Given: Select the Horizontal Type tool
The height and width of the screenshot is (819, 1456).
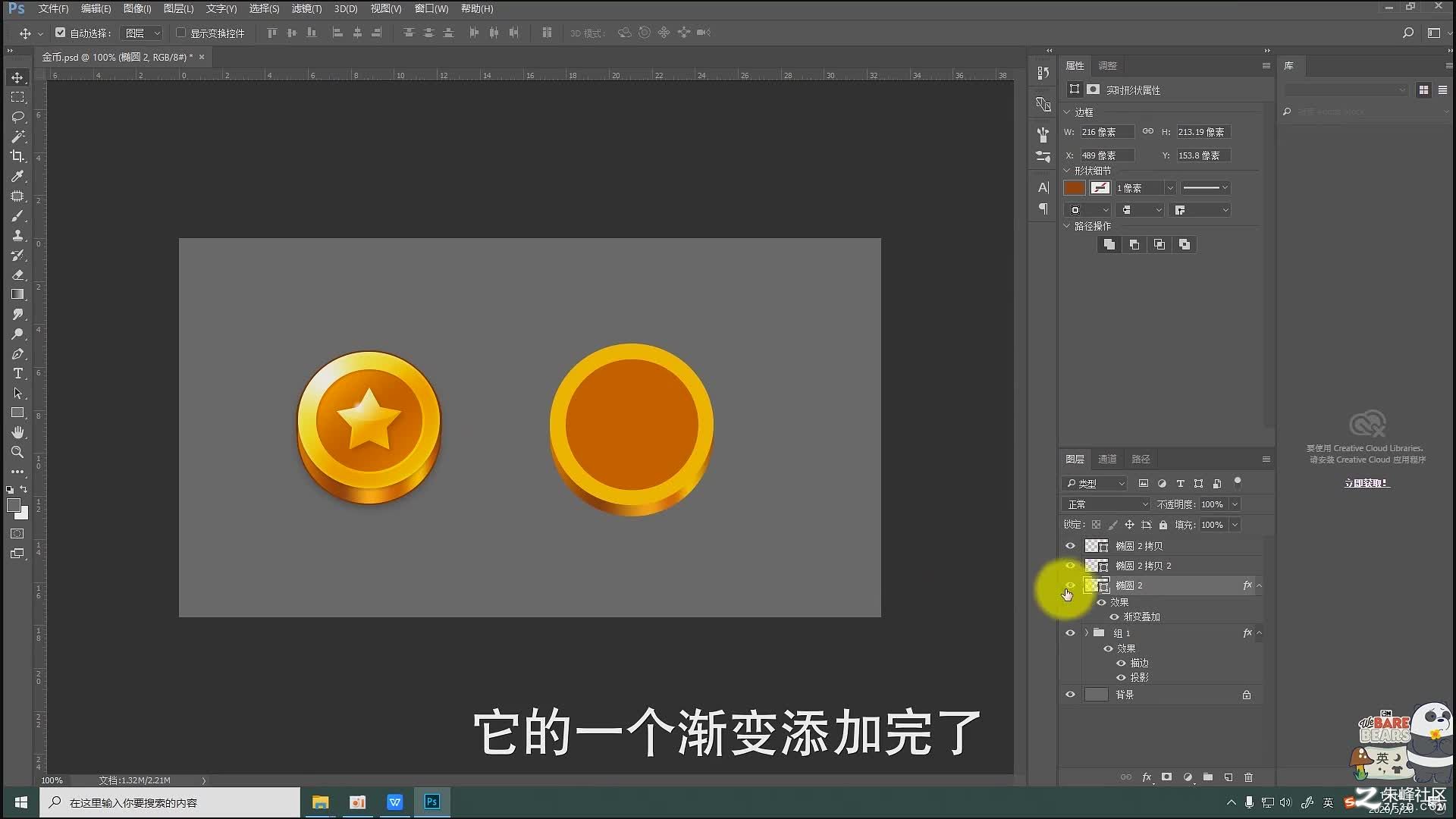Looking at the screenshot, I should pyautogui.click(x=17, y=373).
